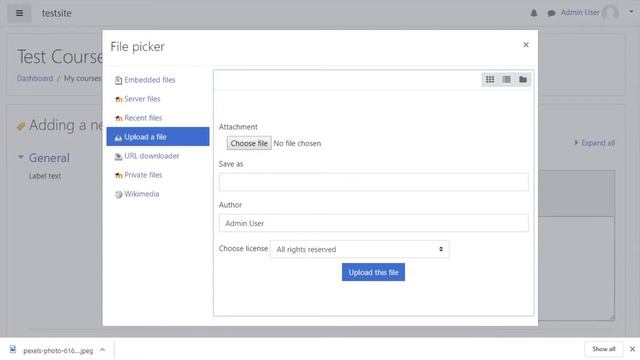Click the Wikimedia repository icon
Image resolution: width=640 pixels, height=360 pixels.
(118, 194)
